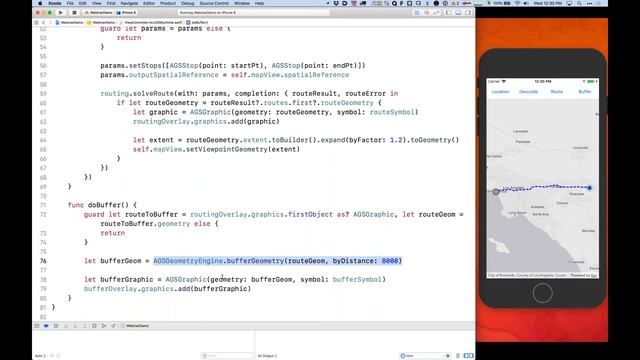Open the View menu
This screenshot has width=640, height=360.
(x=97, y=3)
